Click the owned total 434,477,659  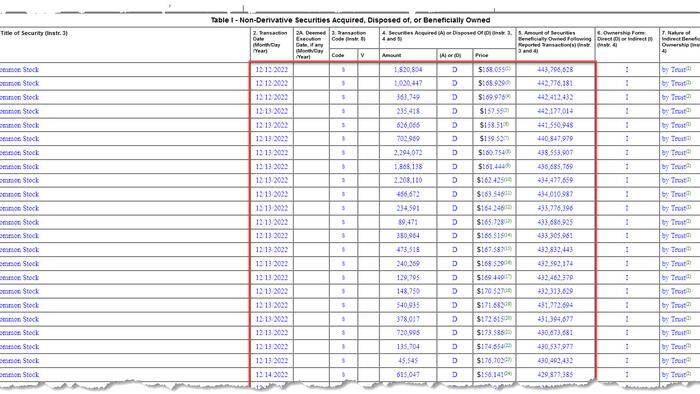[x=555, y=180]
